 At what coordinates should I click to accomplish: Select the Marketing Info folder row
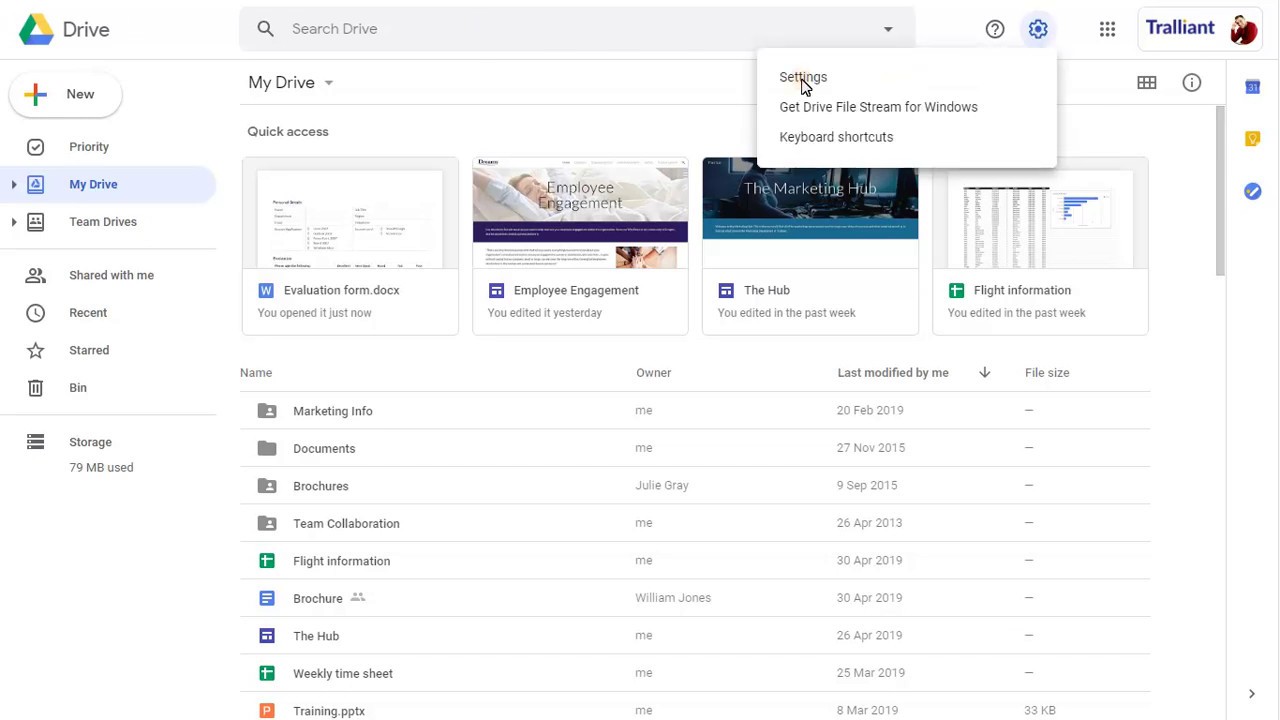click(695, 411)
